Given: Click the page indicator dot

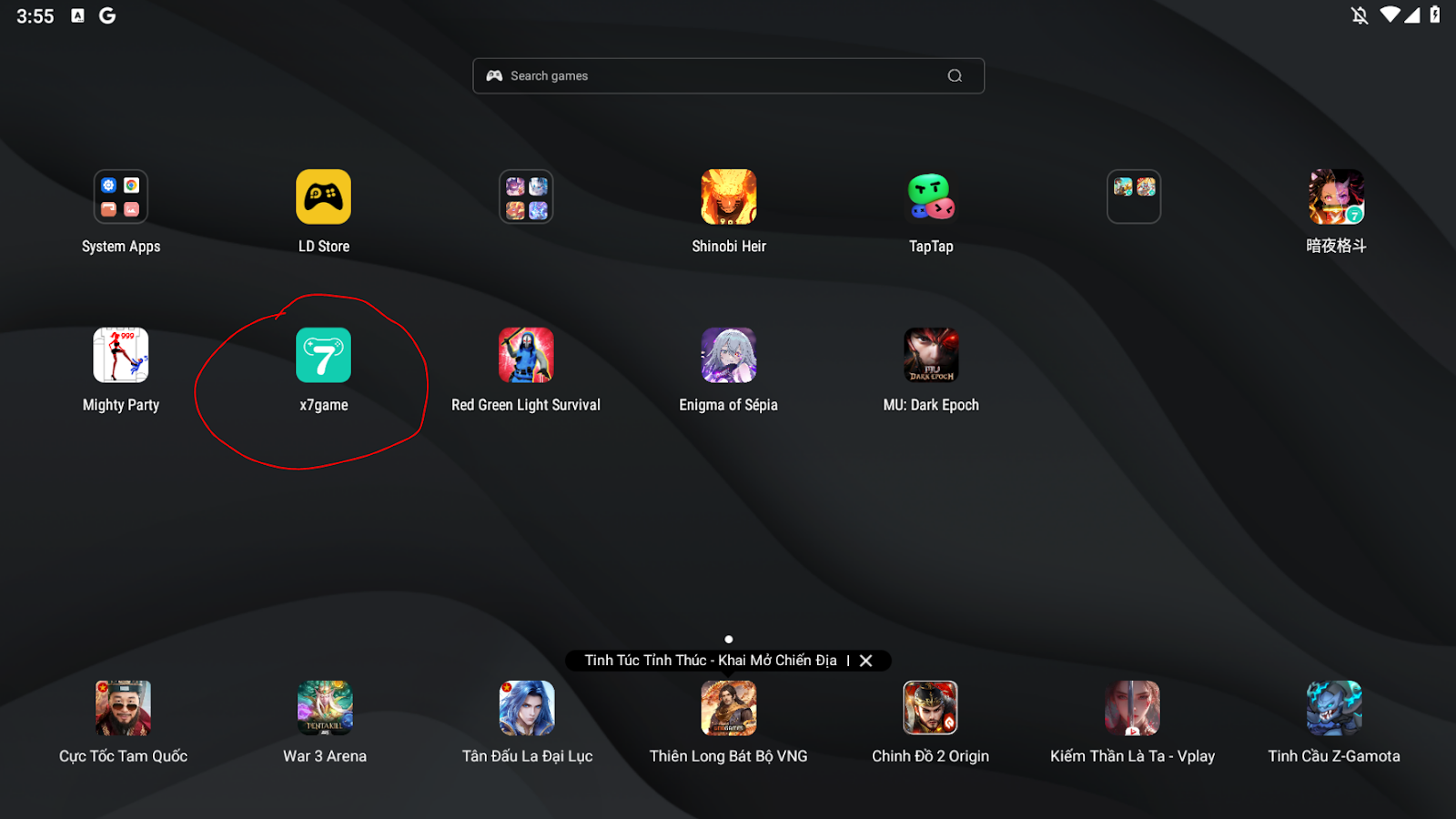Looking at the screenshot, I should click(x=728, y=639).
